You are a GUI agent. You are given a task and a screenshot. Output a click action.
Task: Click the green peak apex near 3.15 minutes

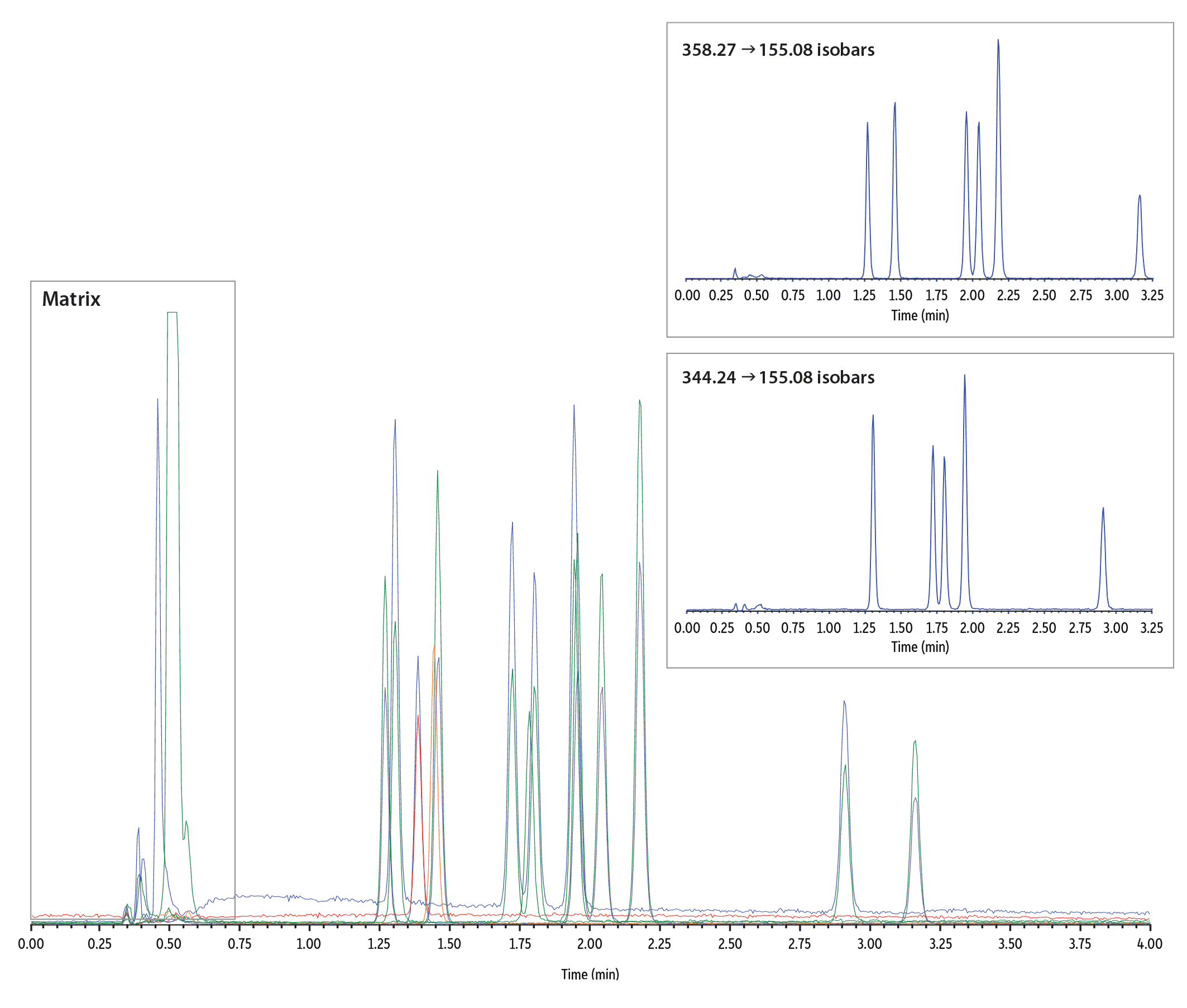[x=915, y=743]
